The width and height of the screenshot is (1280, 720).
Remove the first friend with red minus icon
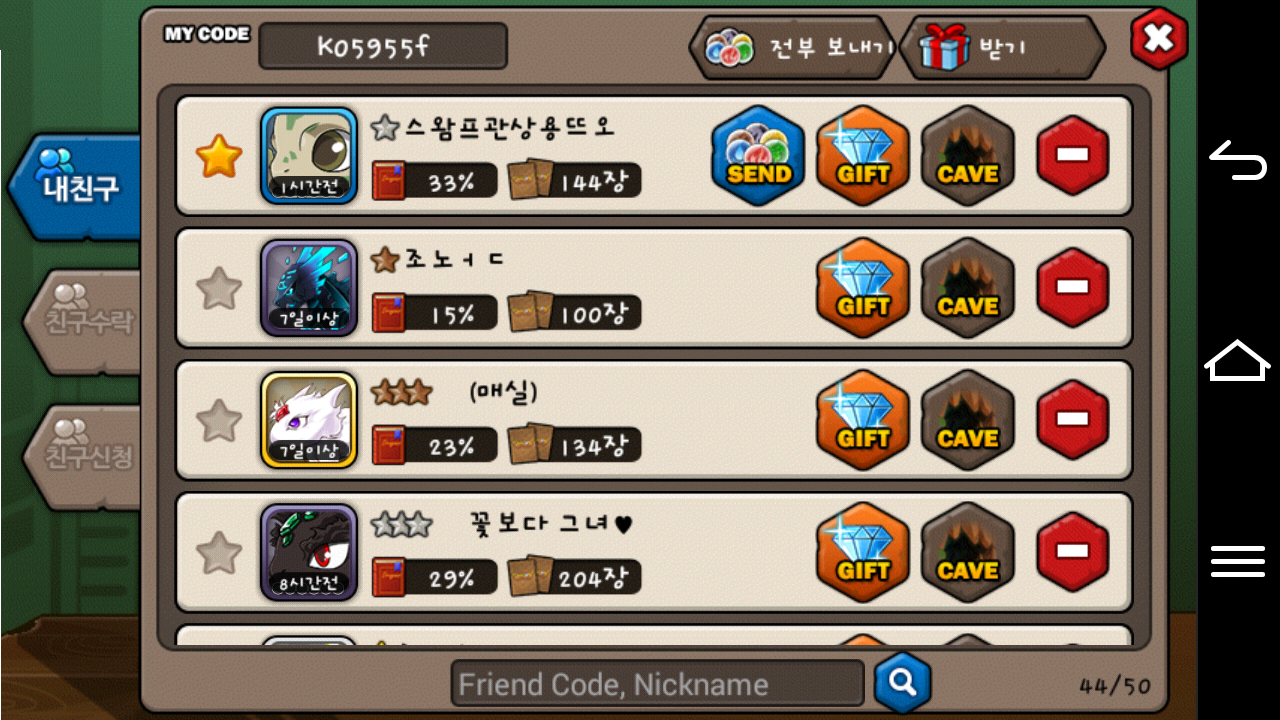click(x=1072, y=156)
